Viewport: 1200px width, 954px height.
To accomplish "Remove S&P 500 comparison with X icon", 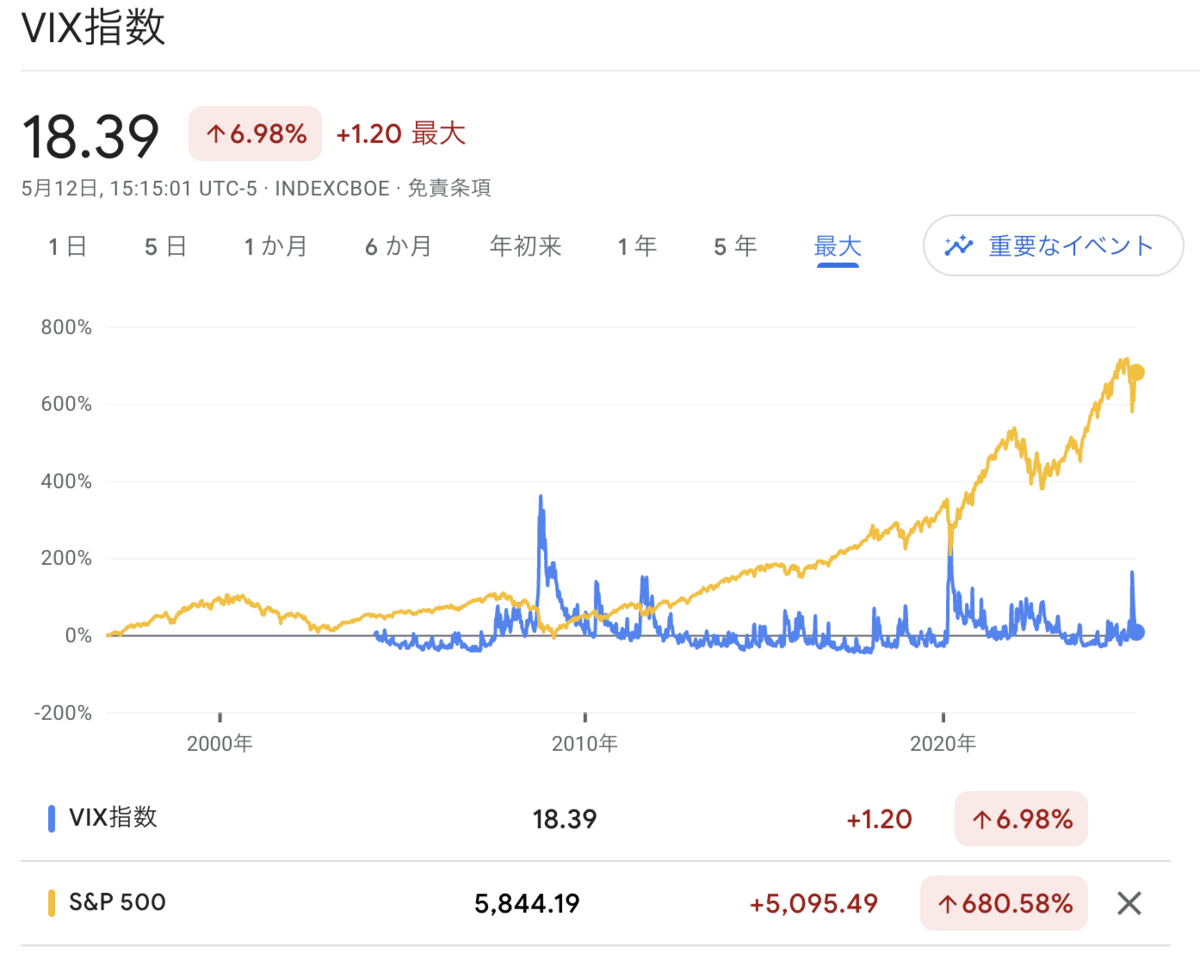I will 1129,904.
